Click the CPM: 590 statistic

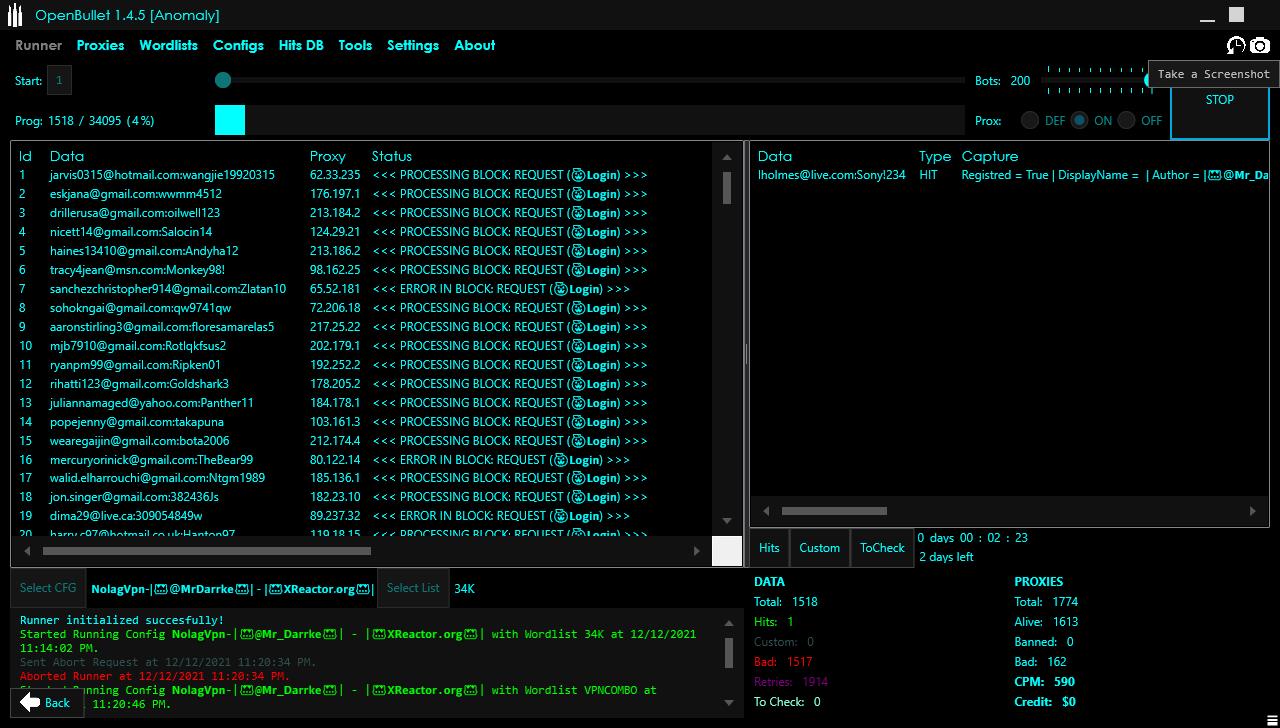(1044, 682)
